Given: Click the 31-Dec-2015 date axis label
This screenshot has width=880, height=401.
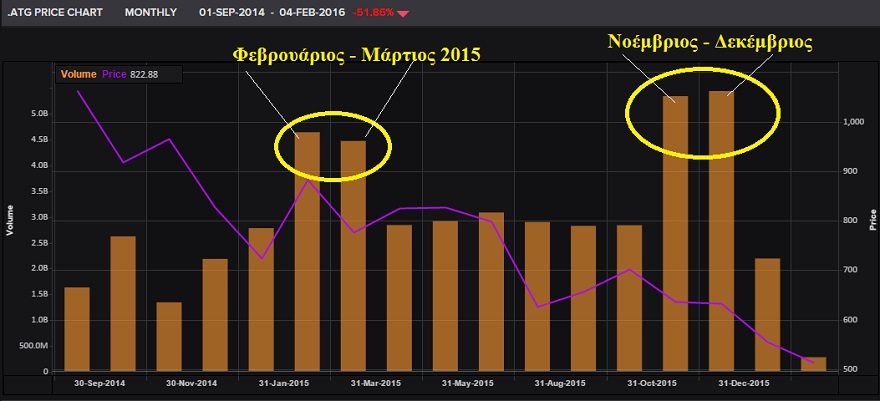Looking at the screenshot, I should pyautogui.click(x=744, y=383).
